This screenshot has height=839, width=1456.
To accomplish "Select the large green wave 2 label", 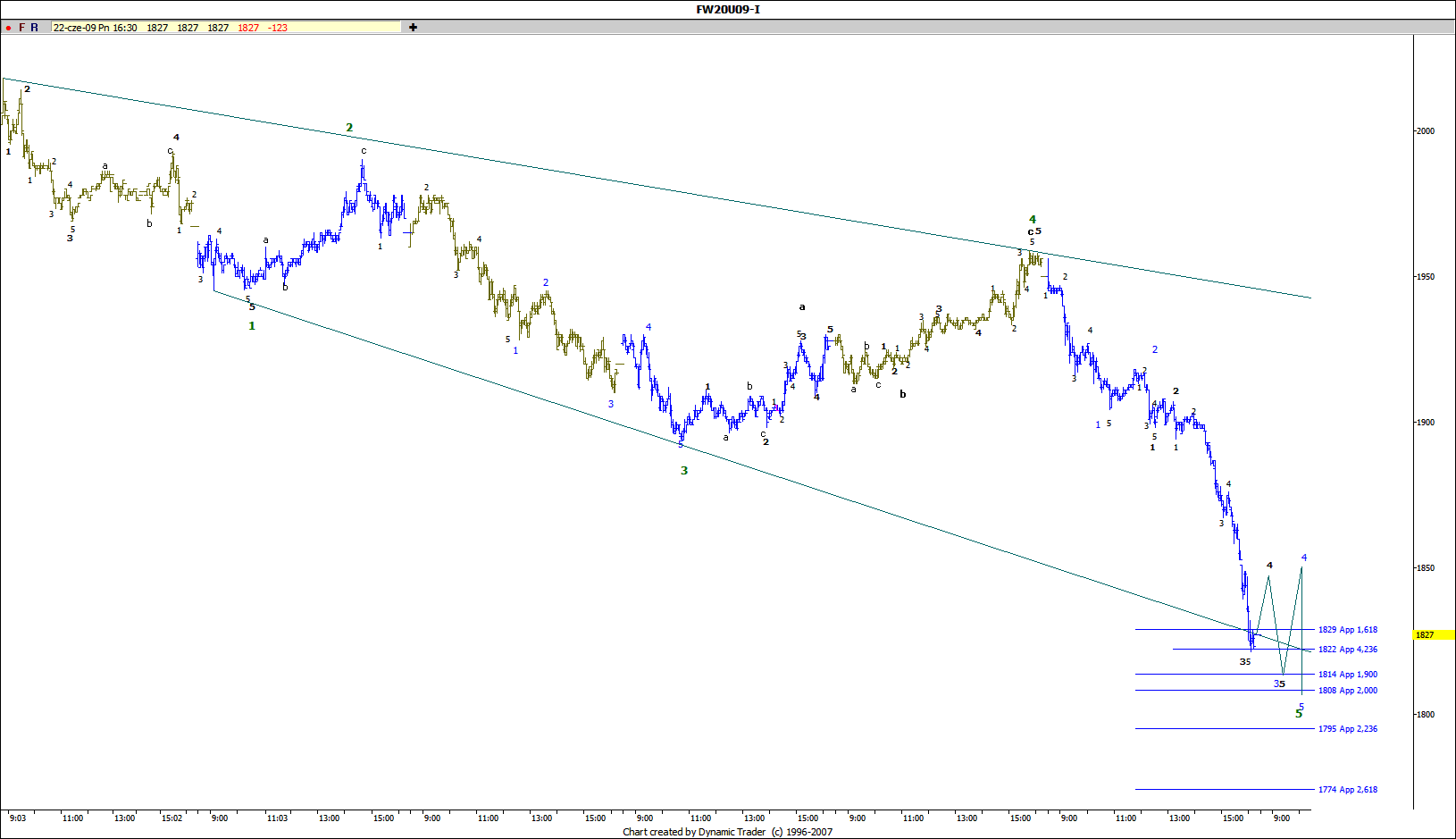I will coord(349,128).
